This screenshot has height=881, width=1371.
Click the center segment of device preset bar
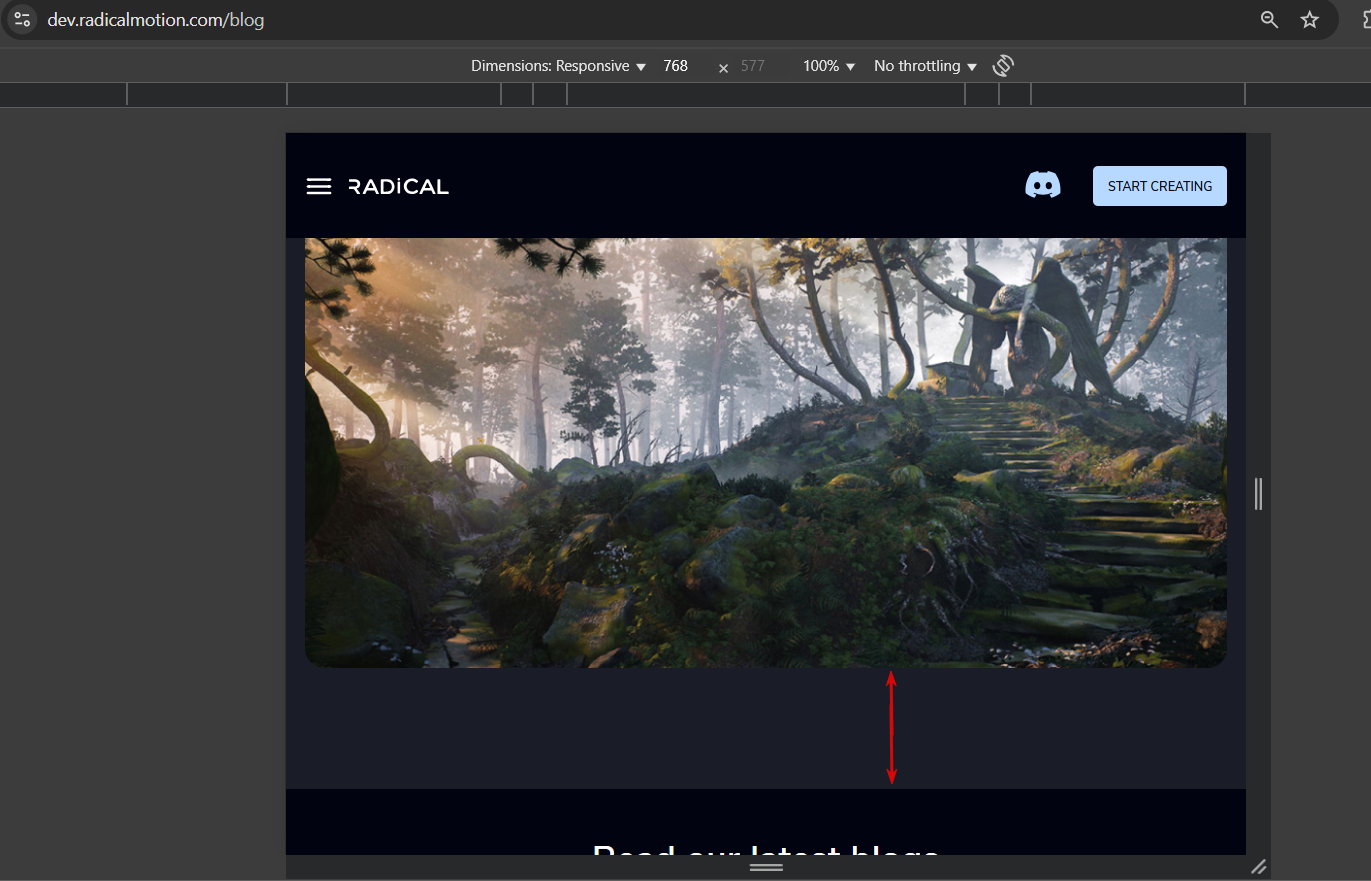click(x=766, y=95)
